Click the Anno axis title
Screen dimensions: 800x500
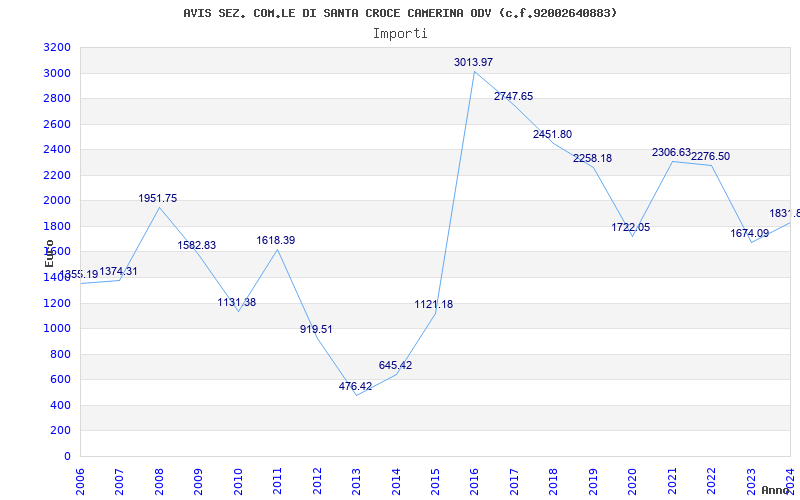[x=775, y=490]
